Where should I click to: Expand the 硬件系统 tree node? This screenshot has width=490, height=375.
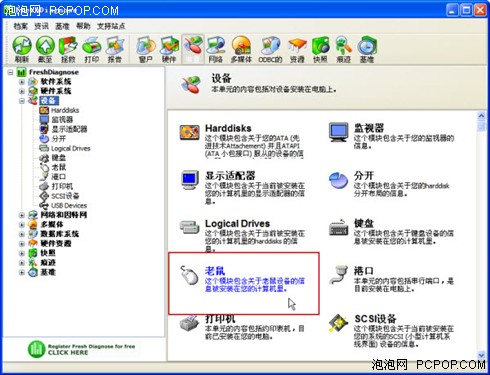pyautogui.click(x=22, y=91)
